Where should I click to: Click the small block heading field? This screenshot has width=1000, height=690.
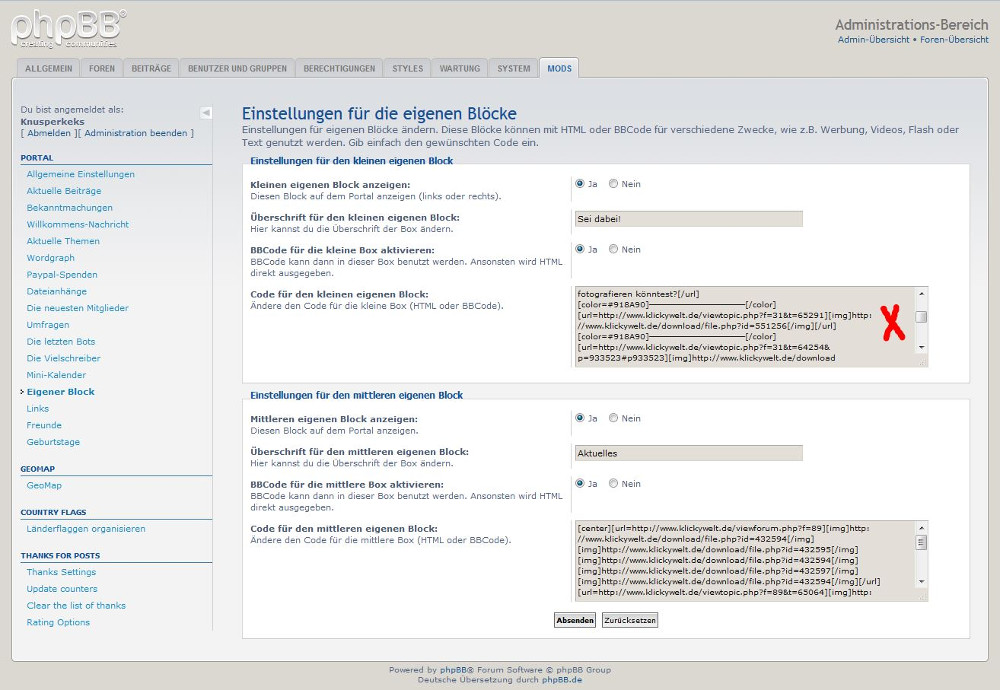pos(688,219)
